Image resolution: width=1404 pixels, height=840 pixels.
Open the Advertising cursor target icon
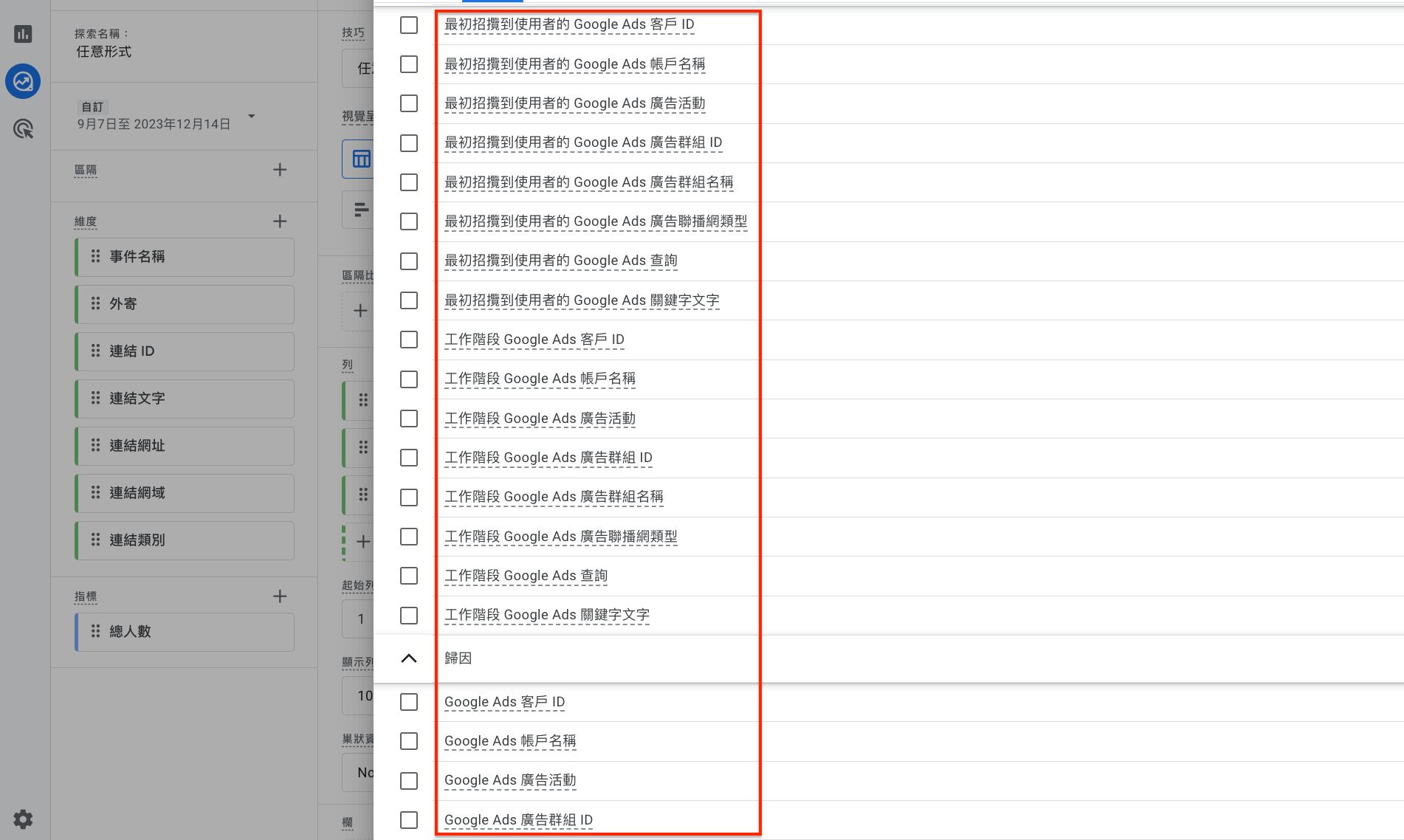23,129
